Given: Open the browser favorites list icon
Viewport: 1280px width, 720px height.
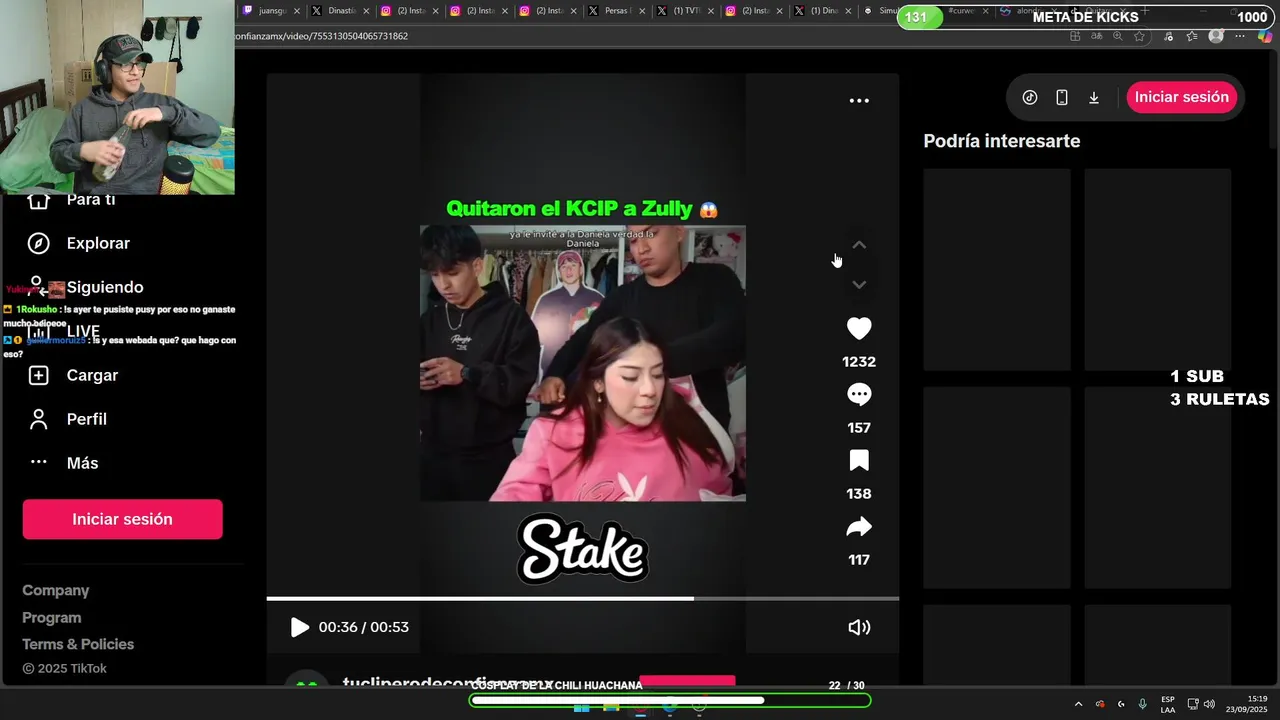Looking at the screenshot, I should pyautogui.click(x=1192, y=36).
